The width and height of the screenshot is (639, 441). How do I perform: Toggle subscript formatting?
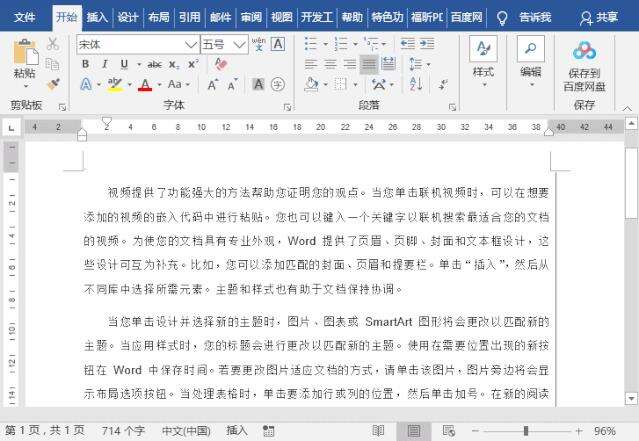click(174, 64)
